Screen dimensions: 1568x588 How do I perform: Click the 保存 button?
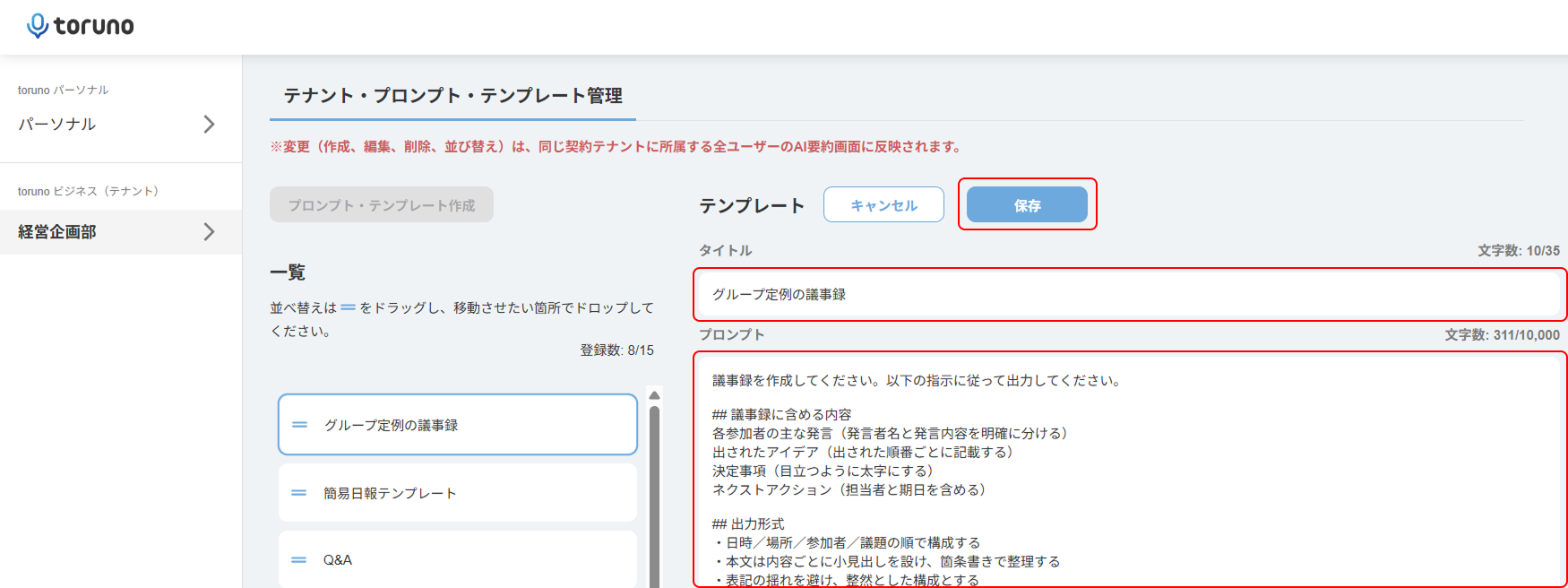(x=1027, y=205)
